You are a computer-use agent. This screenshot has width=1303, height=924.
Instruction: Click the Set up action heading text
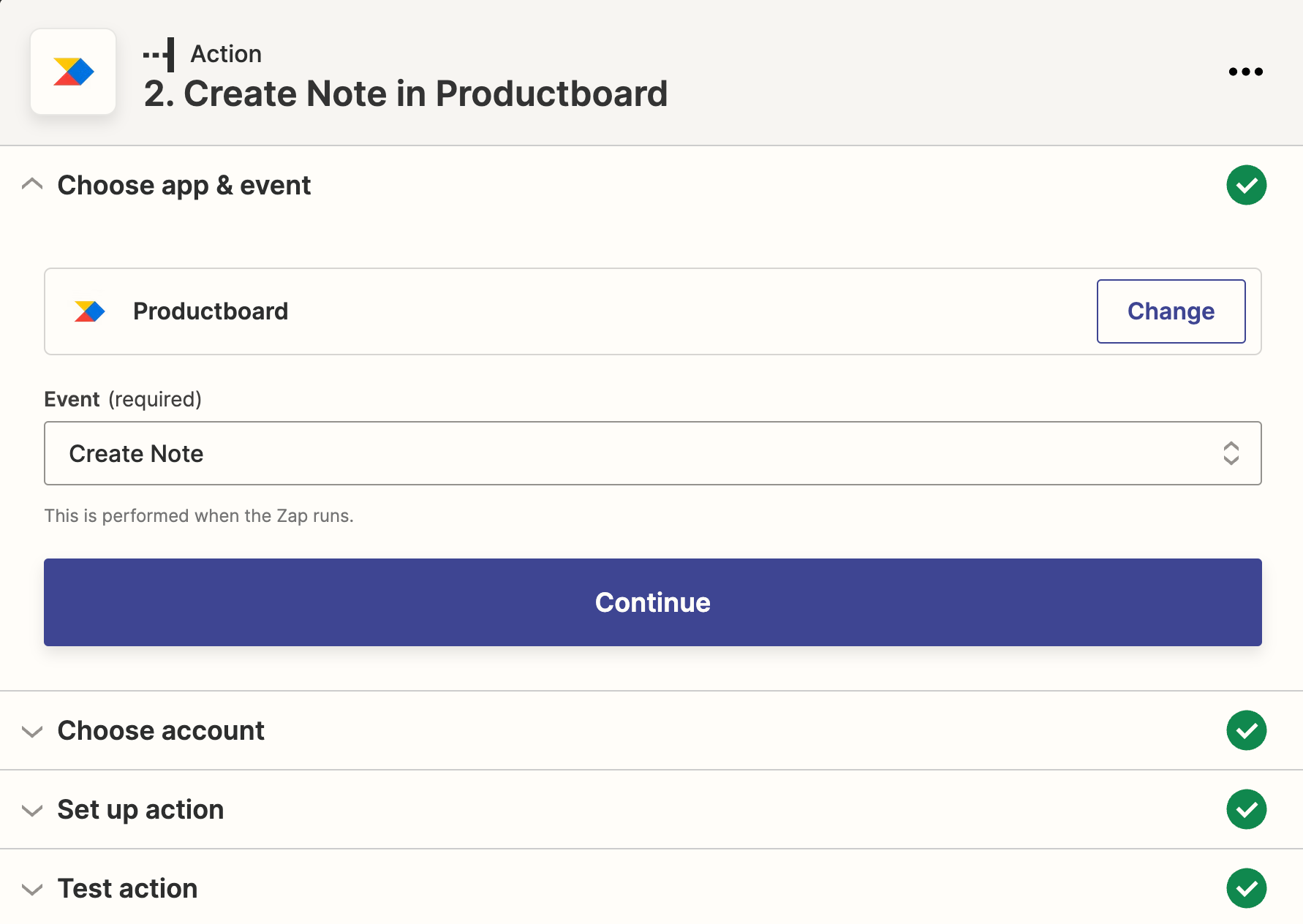[x=140, y=810]
